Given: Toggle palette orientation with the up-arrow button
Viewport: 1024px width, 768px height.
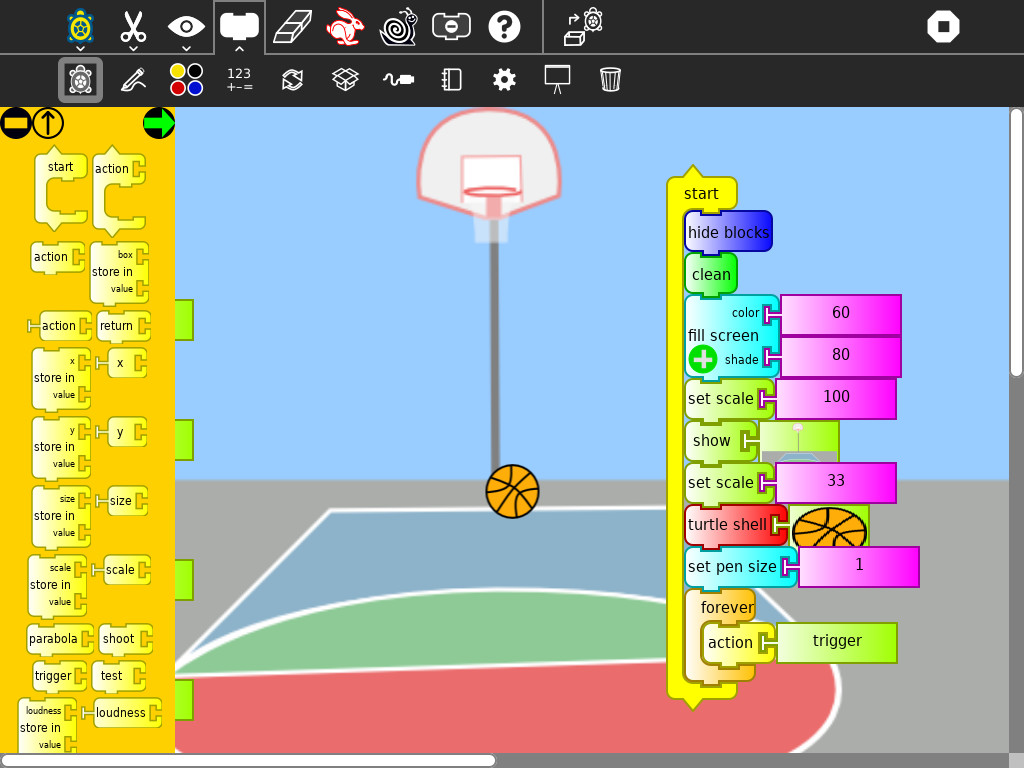Looking at the screenshot, I should click(48, 123).
